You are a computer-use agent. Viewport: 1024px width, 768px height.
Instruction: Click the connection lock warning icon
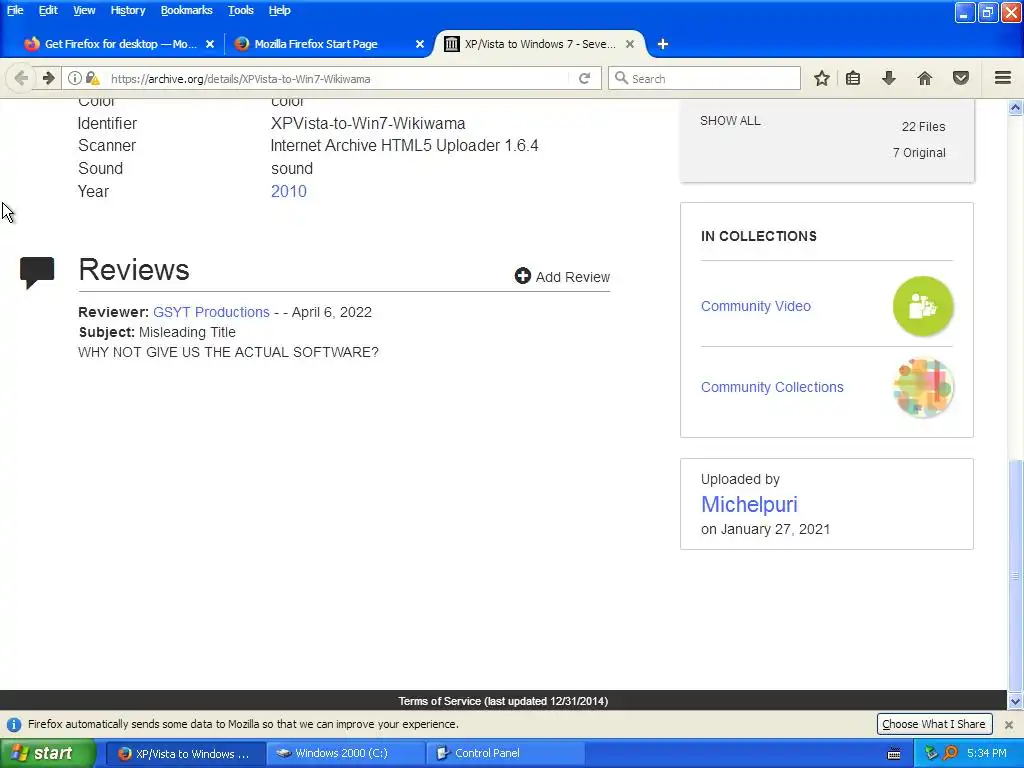click(x=93, y=78)
